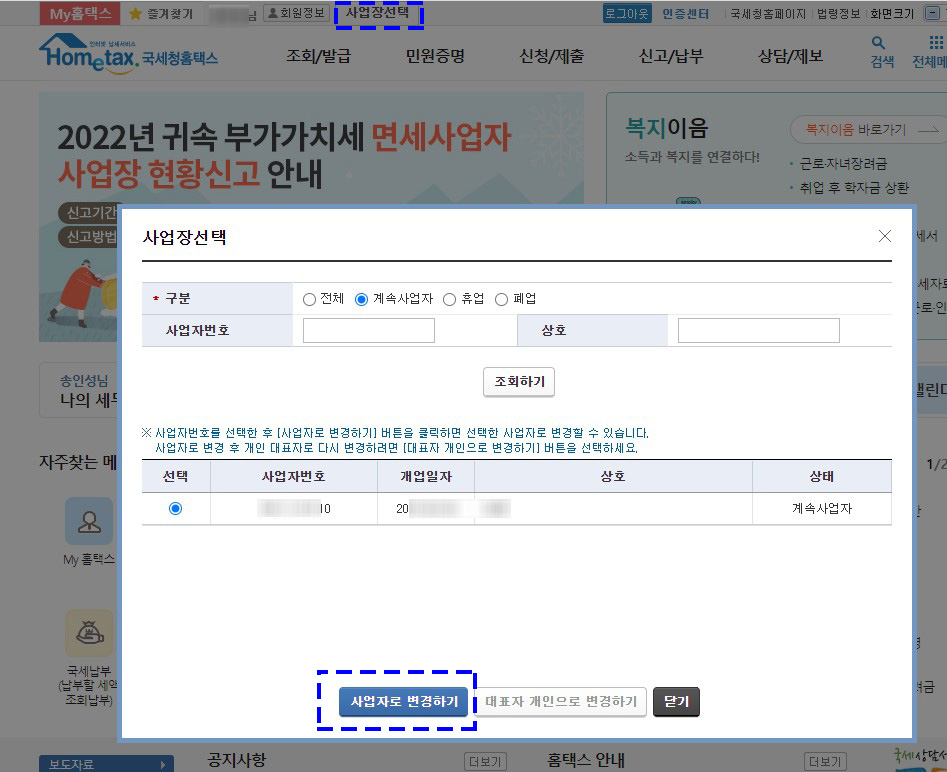Open 사업장선택 in top bar
The width and height of the screenshot is (947, 772).
[x=378, y=13]
